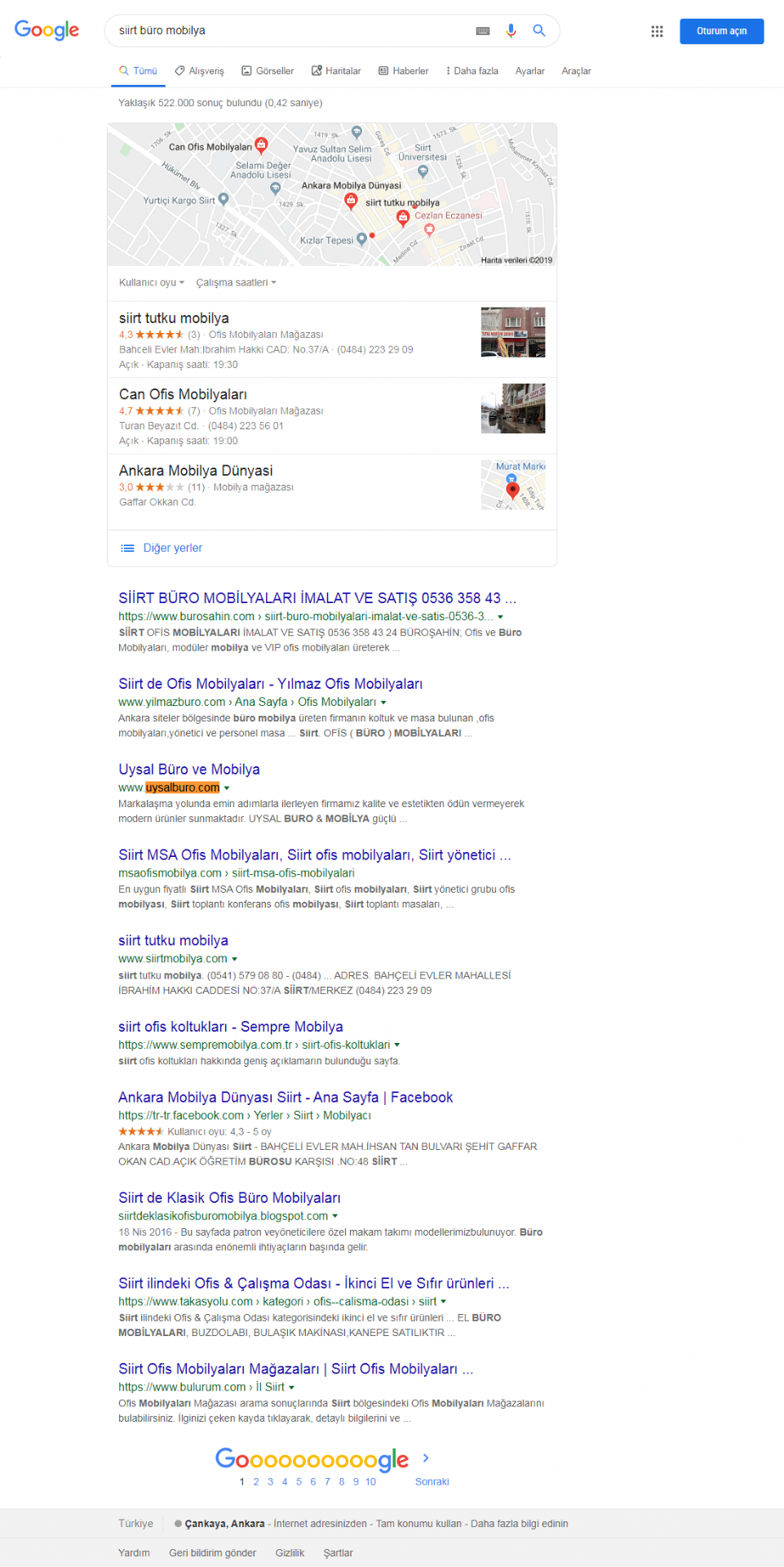Expand the uysalburo.com result options arrow
The width and height of the screenshot is (784, 1567).
coord(227,788)
